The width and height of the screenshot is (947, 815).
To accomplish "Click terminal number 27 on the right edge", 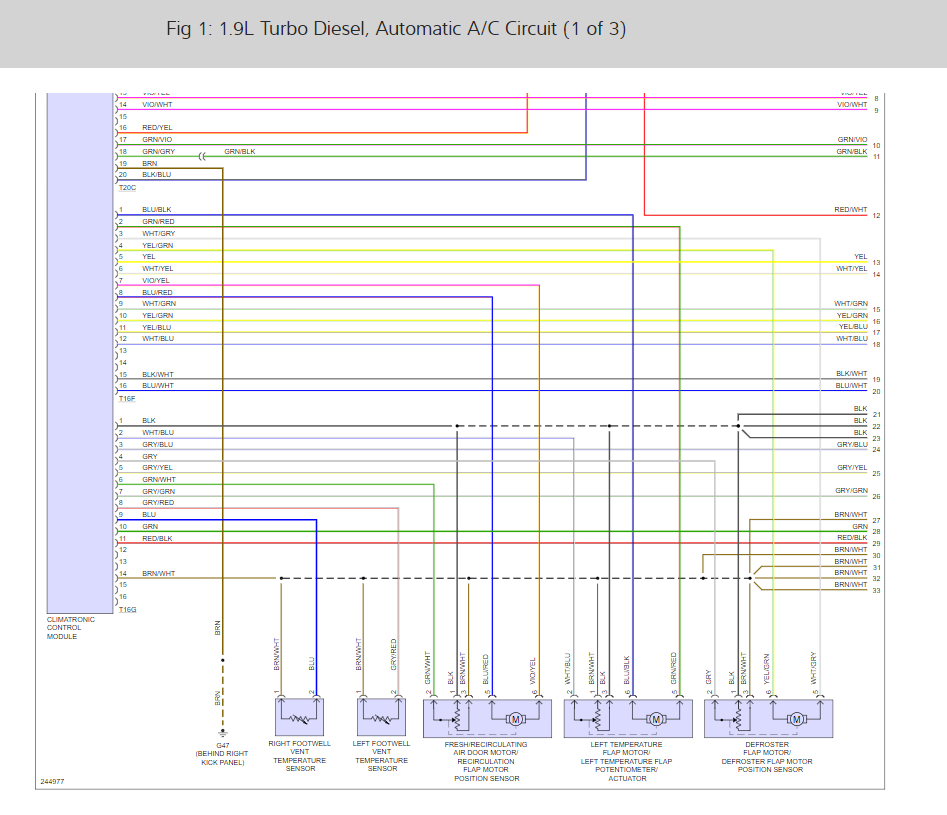I will click(x=876, y=520).
